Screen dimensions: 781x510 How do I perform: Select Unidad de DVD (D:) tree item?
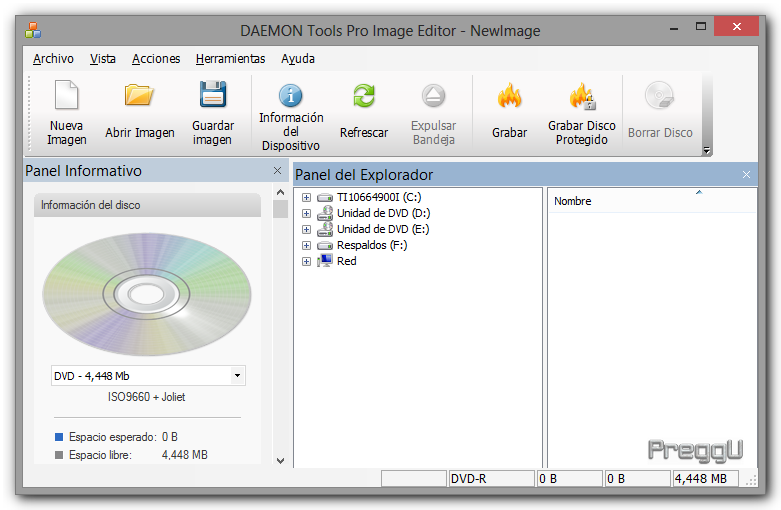pos(384,213)
